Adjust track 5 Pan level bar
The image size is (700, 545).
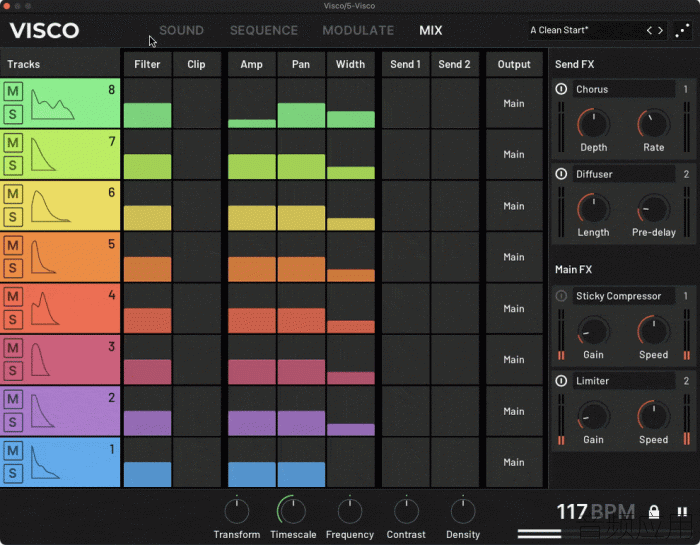point(301,269)
